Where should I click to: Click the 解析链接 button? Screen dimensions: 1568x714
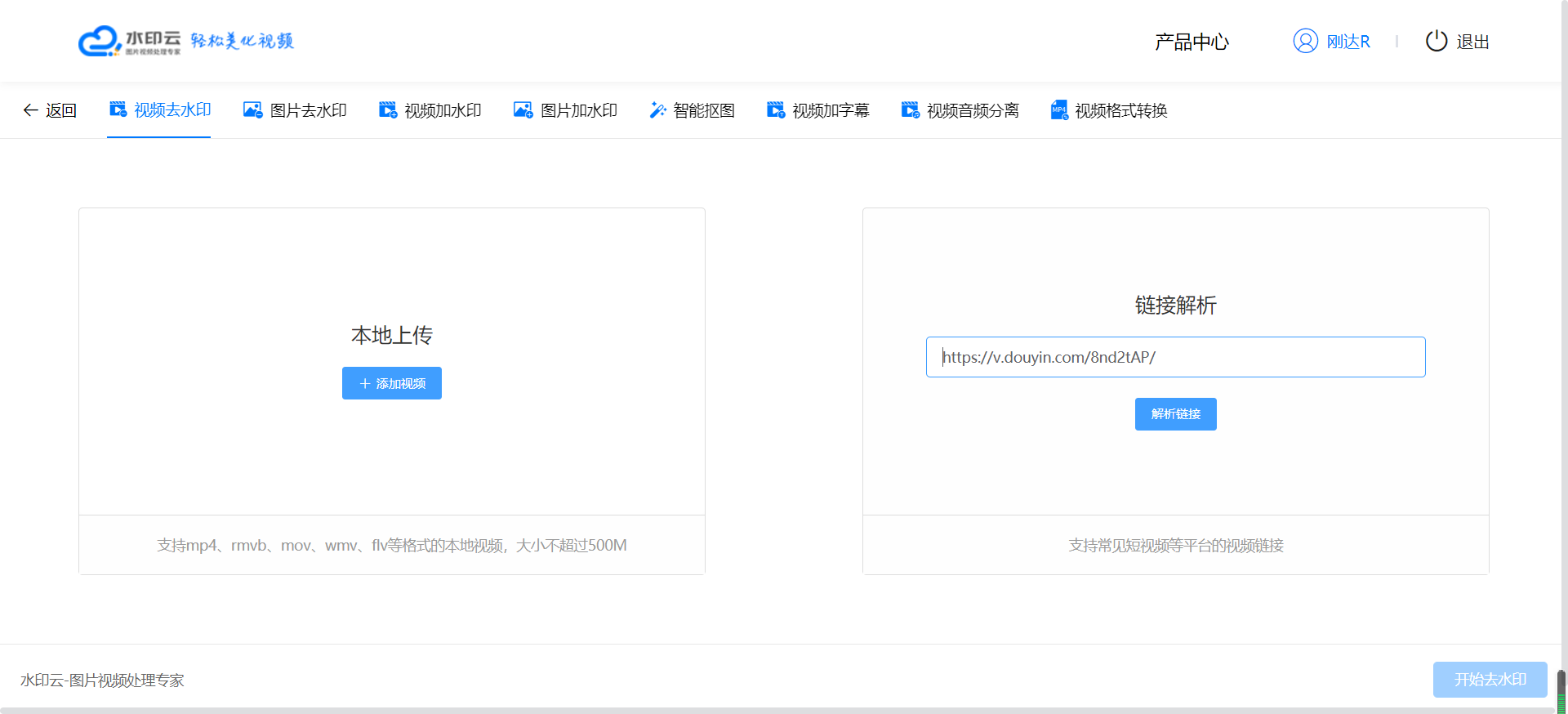1176,414
